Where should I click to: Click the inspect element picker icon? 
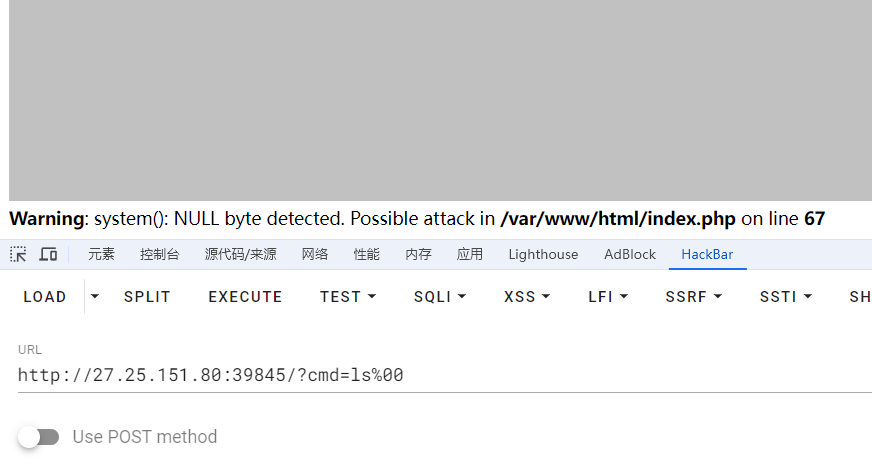coord(18,255)
